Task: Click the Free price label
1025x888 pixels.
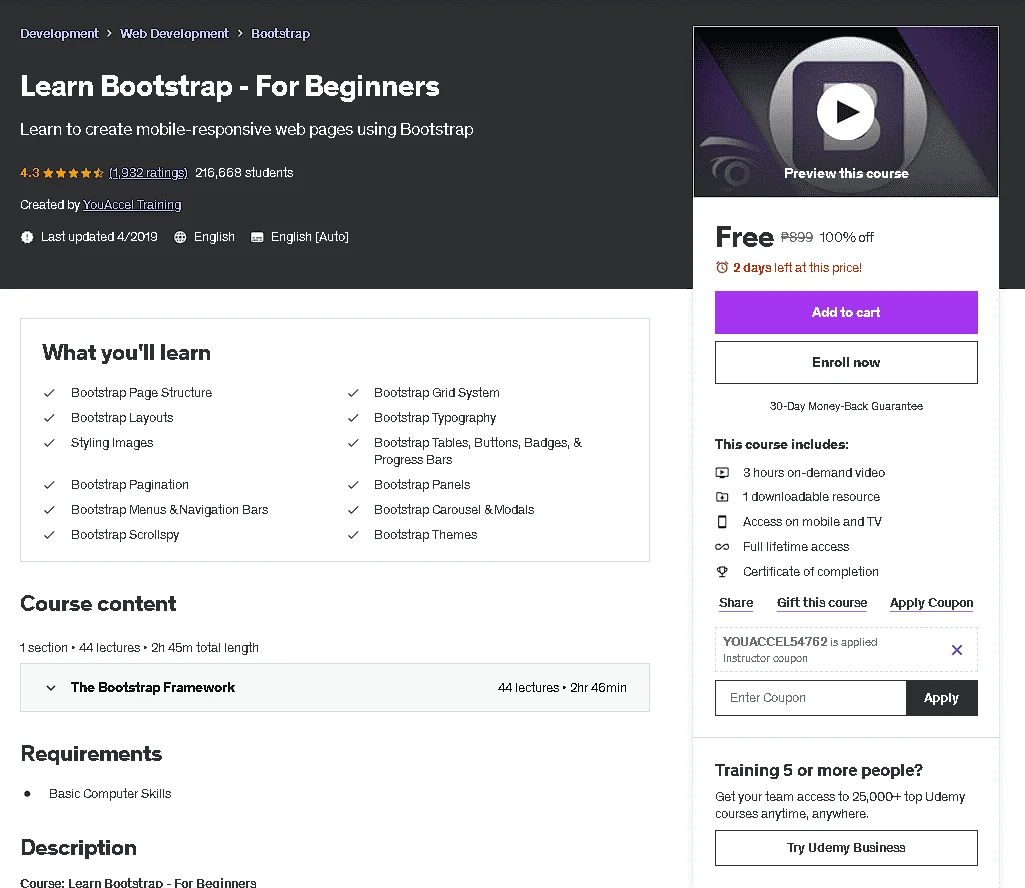Action: tap(745, 237)
